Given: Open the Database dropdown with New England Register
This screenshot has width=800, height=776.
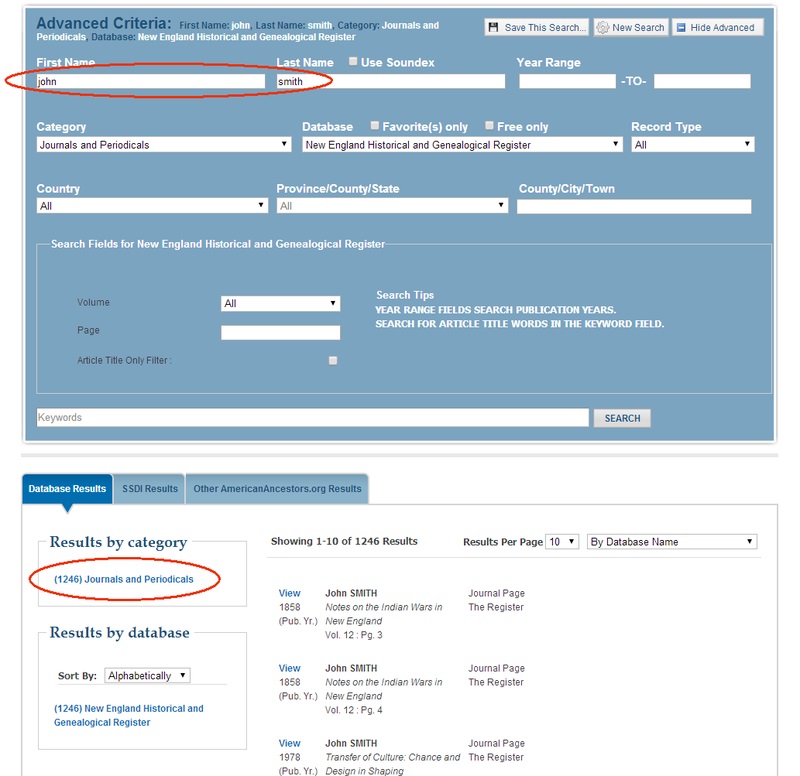Looking at the screenshot, I should [x=462, y=145].
